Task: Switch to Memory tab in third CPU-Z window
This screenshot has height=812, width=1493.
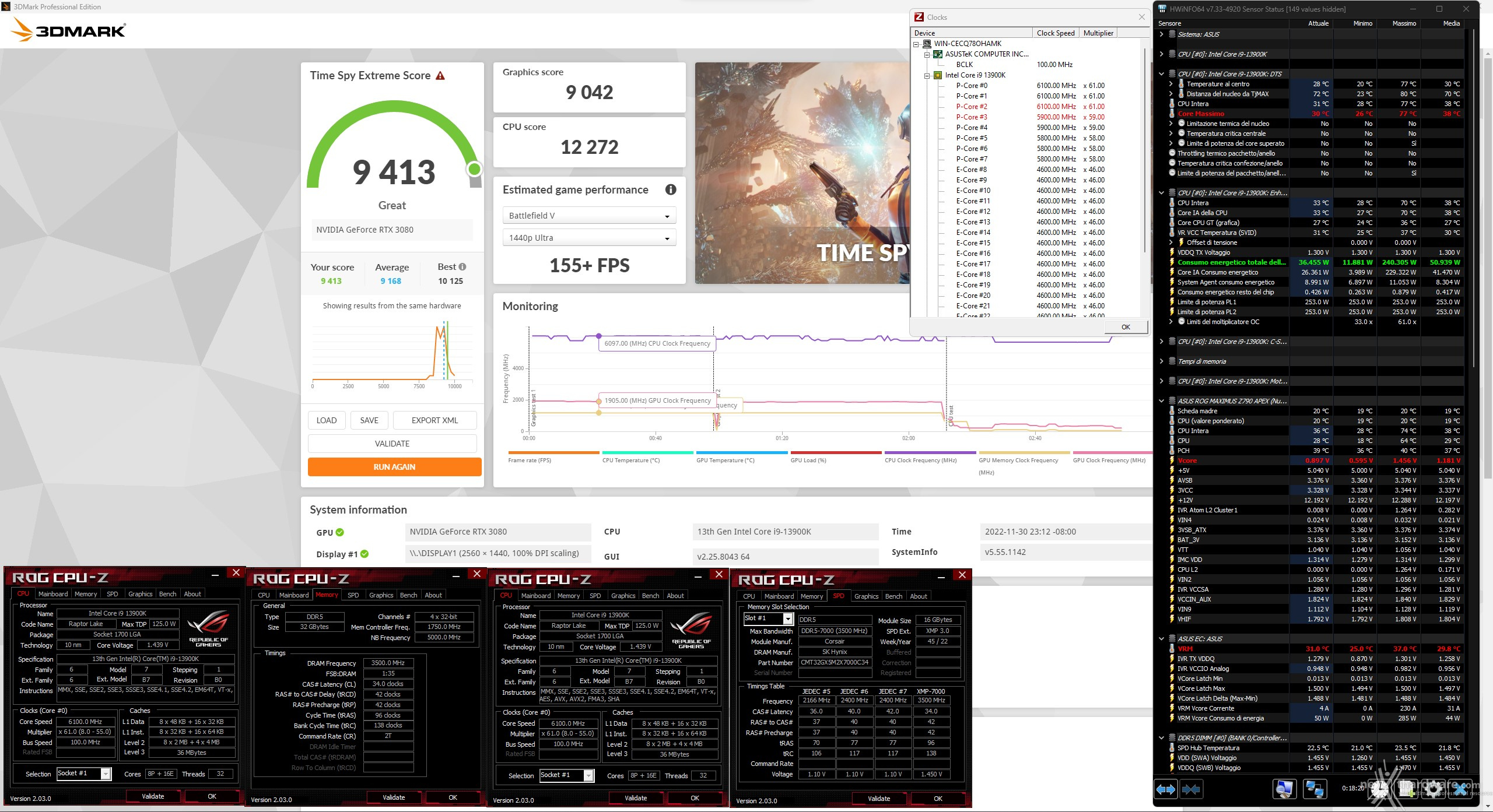Action: [568, 596]
